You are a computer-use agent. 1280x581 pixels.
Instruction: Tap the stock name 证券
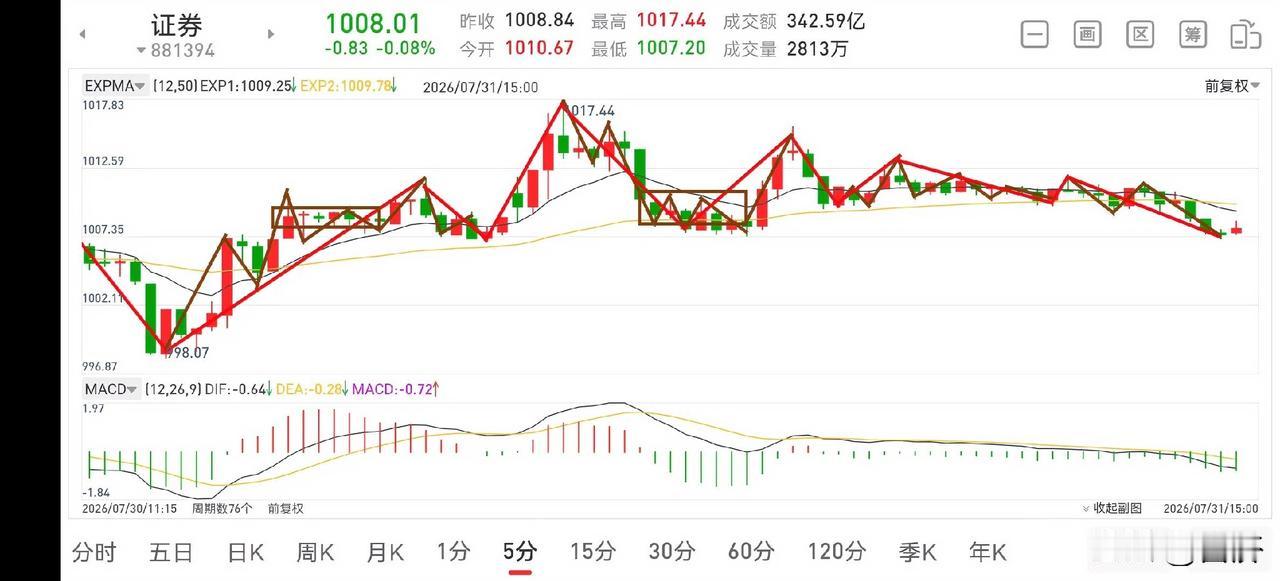click(x=176, y=25)
